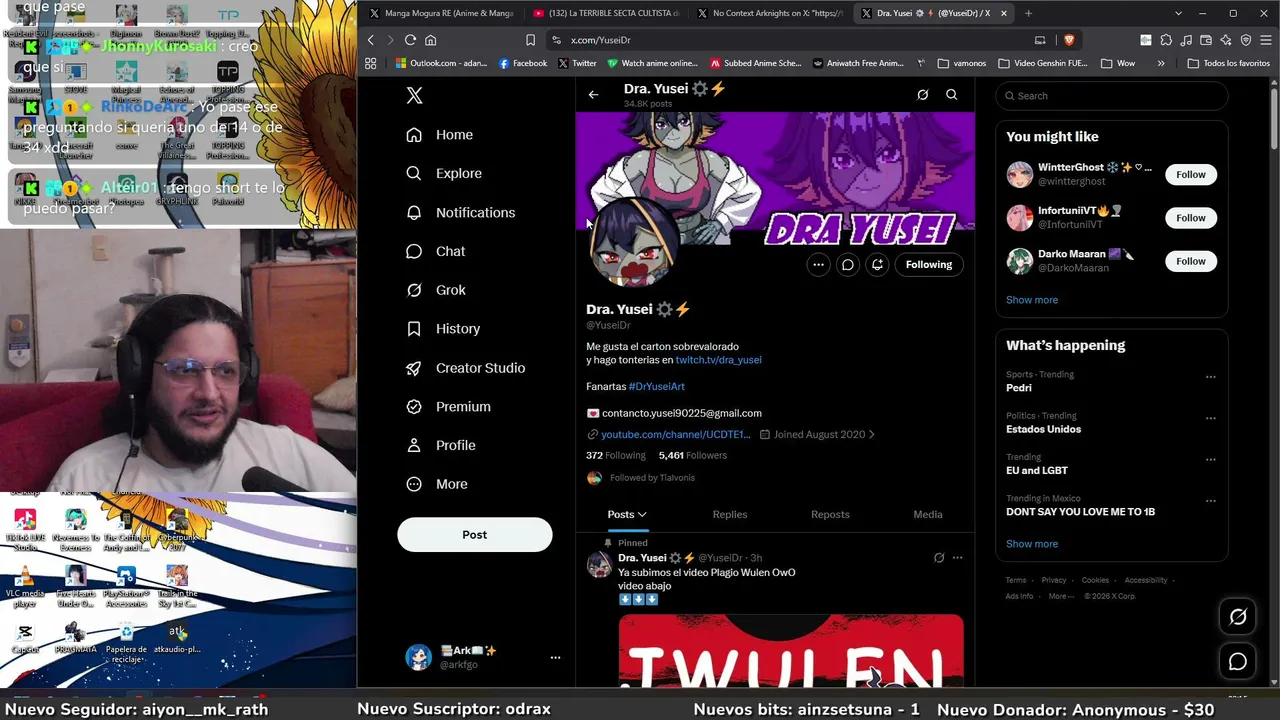Viewport: 1280px width, 720px height.
Task: Show the browser tab list chevron
Action: coord(1178,13)
